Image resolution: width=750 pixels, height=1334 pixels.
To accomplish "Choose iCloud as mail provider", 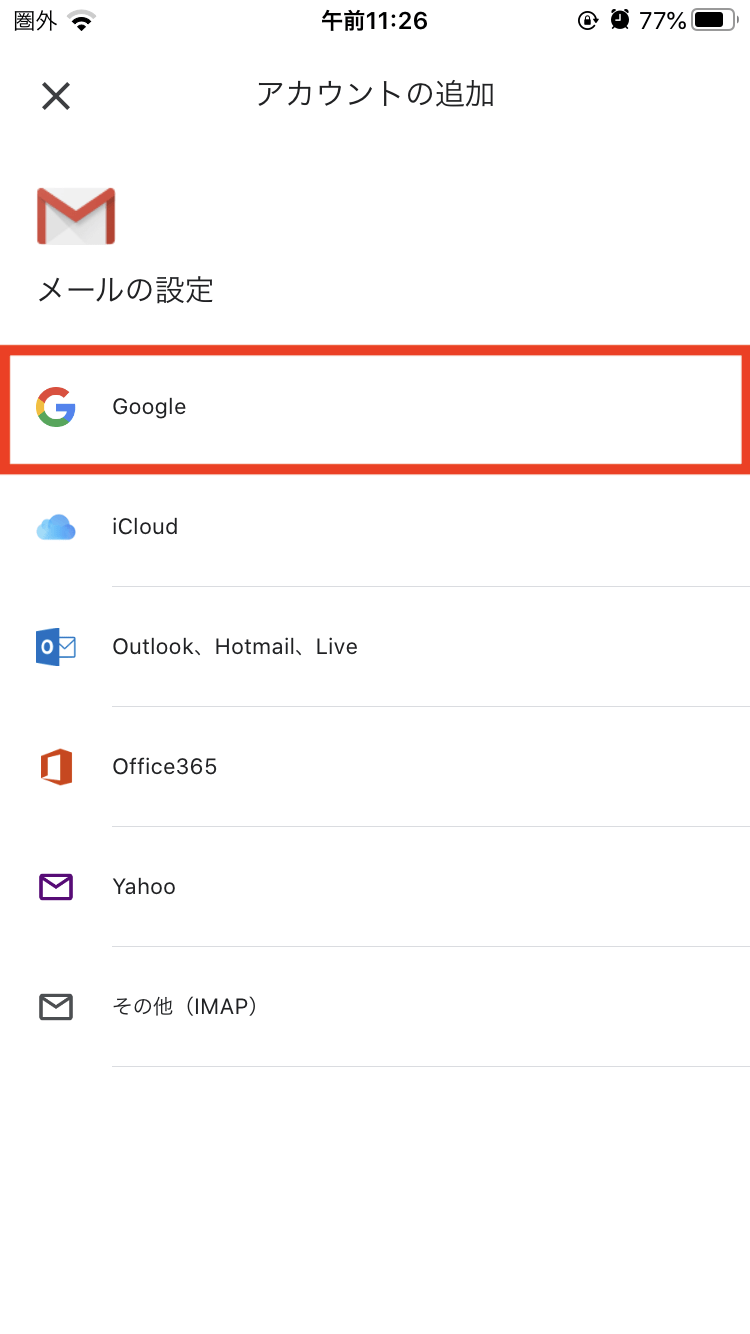I will (375, 527).
